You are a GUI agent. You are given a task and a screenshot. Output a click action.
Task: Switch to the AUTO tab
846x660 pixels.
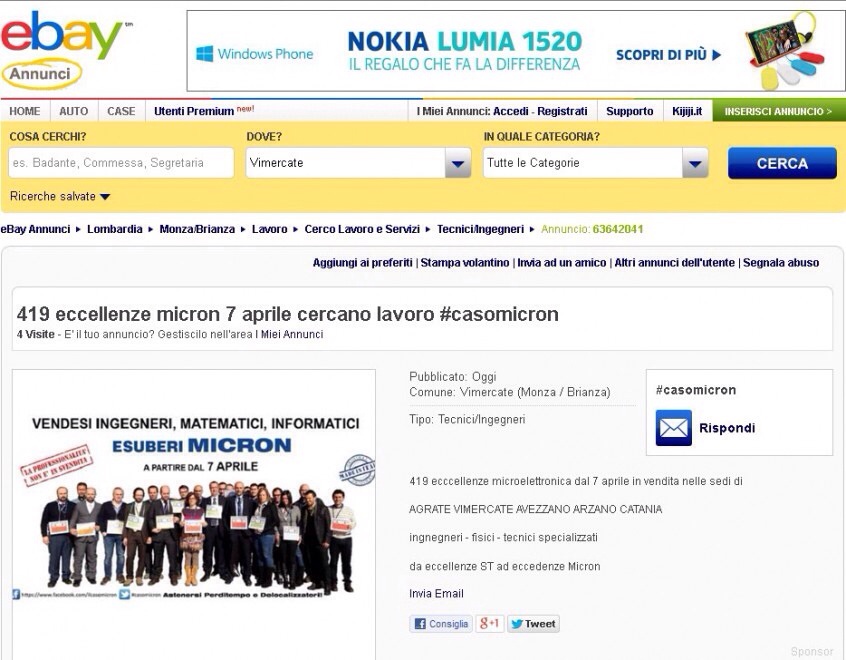(74, 111)
